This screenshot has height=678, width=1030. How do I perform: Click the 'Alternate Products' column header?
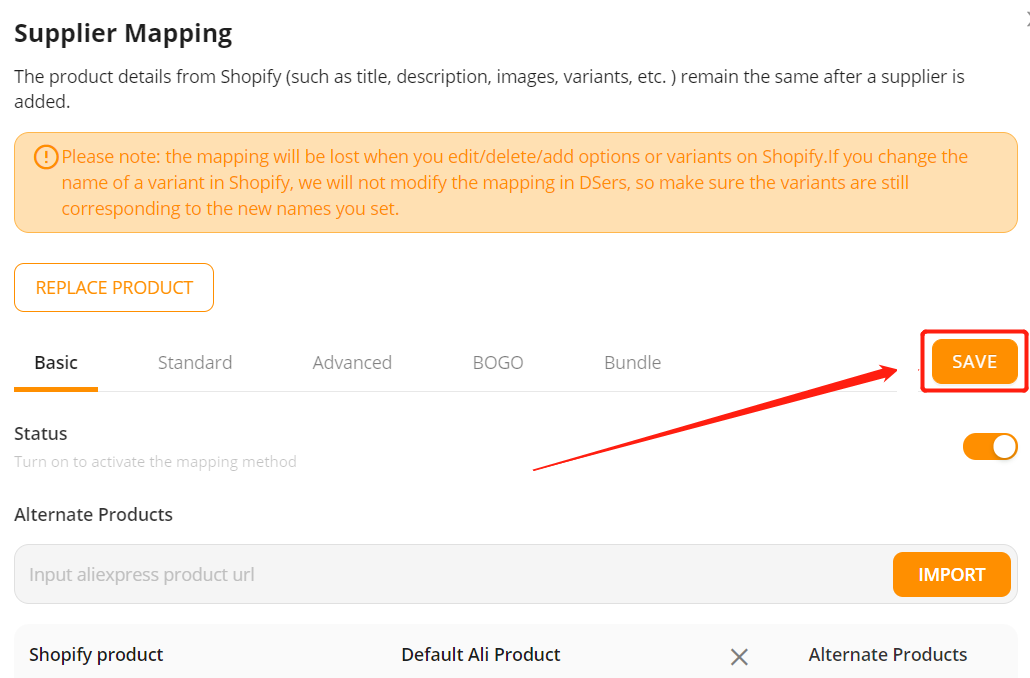click(x=887, y=654)
